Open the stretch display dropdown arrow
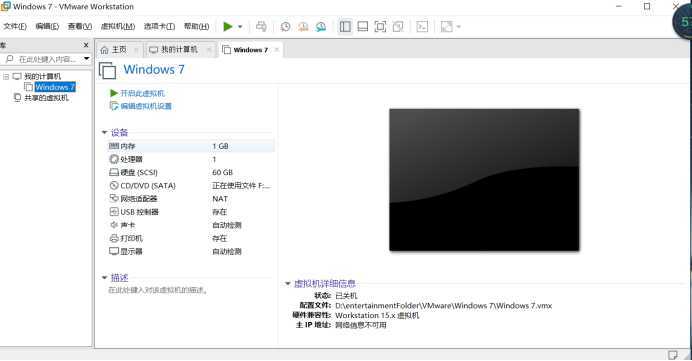Viewport: 692px width, 361px height. click(459, 27)
